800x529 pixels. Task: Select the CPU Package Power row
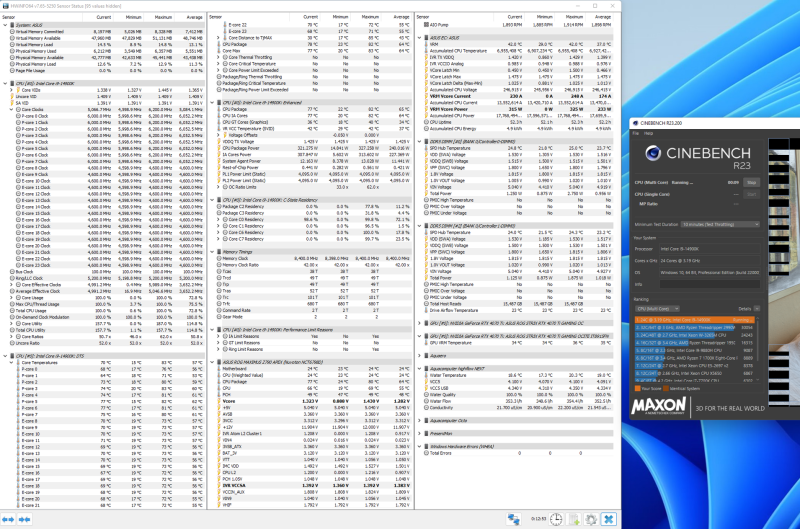tap(314, 148)
